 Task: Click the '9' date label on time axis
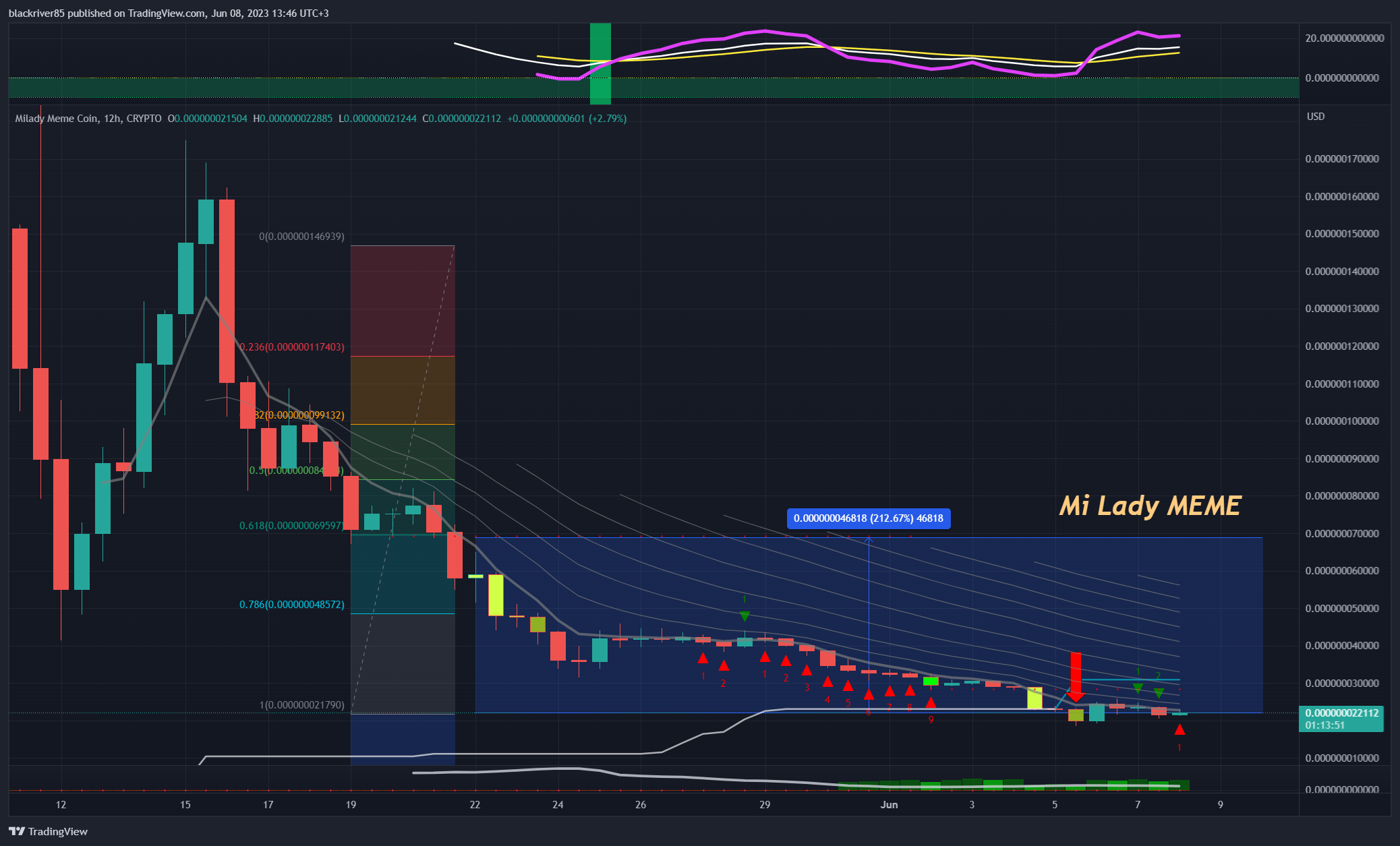[x=1221, y=805]
